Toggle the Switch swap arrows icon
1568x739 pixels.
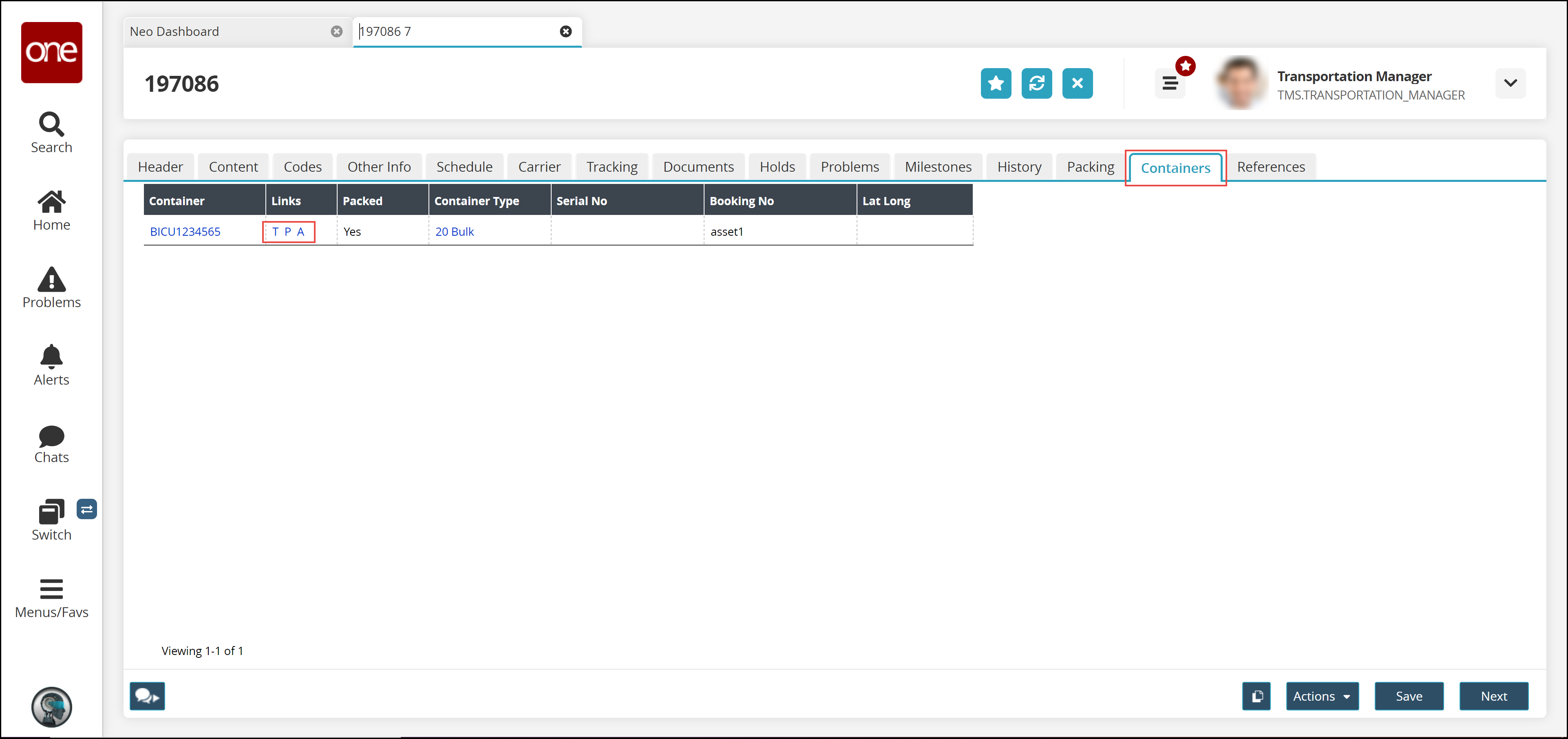(87, 509)
